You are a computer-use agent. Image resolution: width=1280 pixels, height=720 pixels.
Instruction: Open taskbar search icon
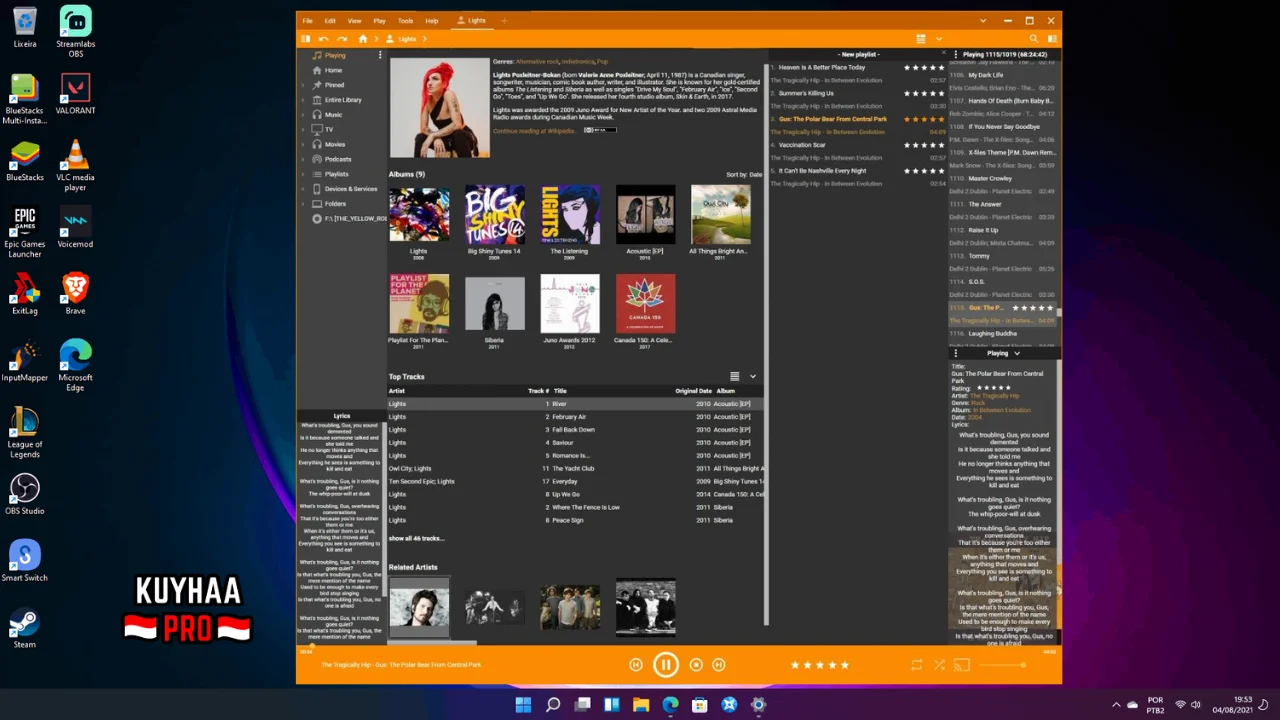pos(553,705)
